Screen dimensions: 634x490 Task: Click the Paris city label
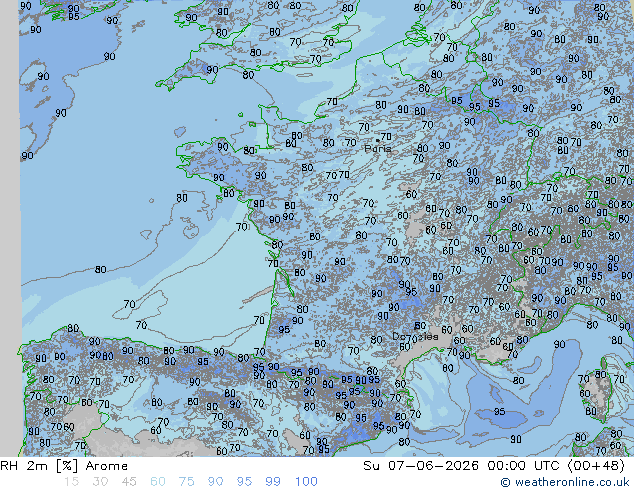[x=378, y=149]
